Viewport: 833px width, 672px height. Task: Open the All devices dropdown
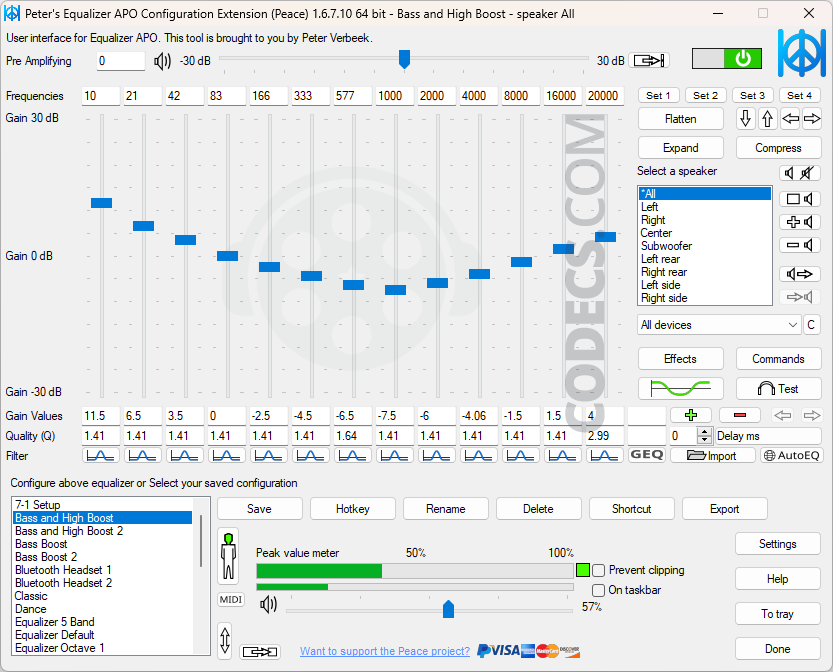719,325
